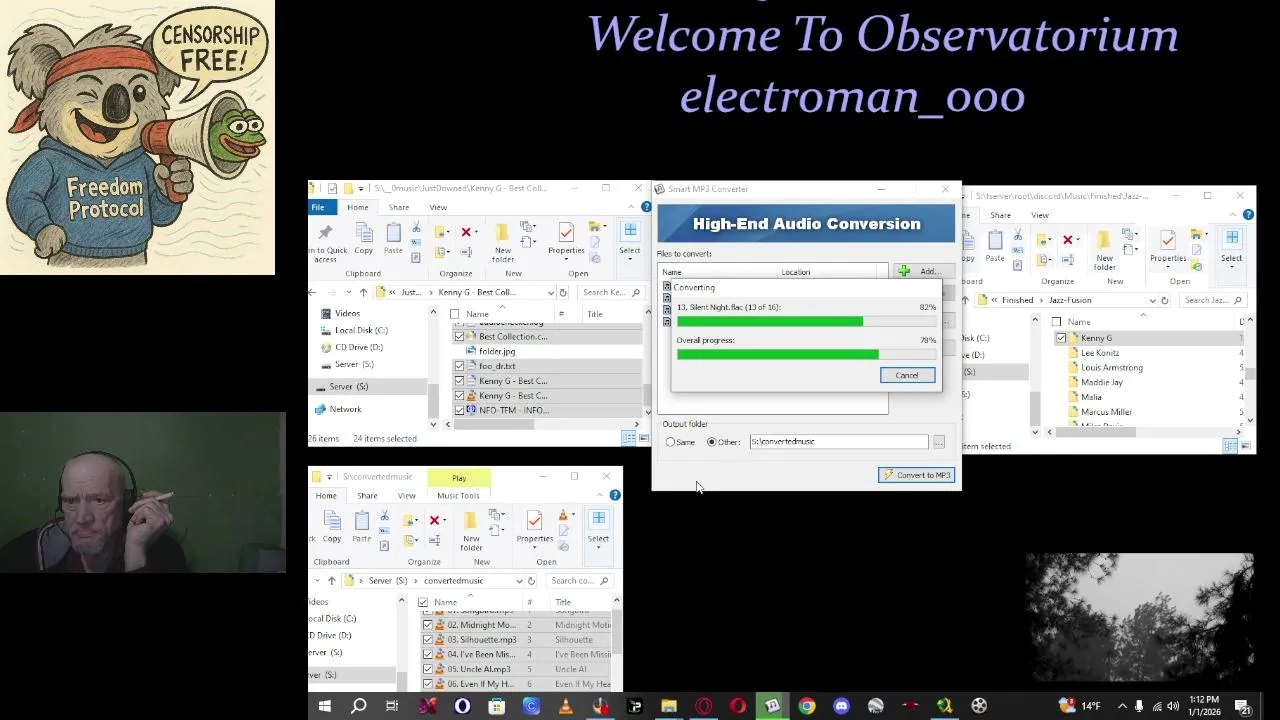
Task: Open Share tab in Jazz-Fusion window
Action: [1000, 215]
